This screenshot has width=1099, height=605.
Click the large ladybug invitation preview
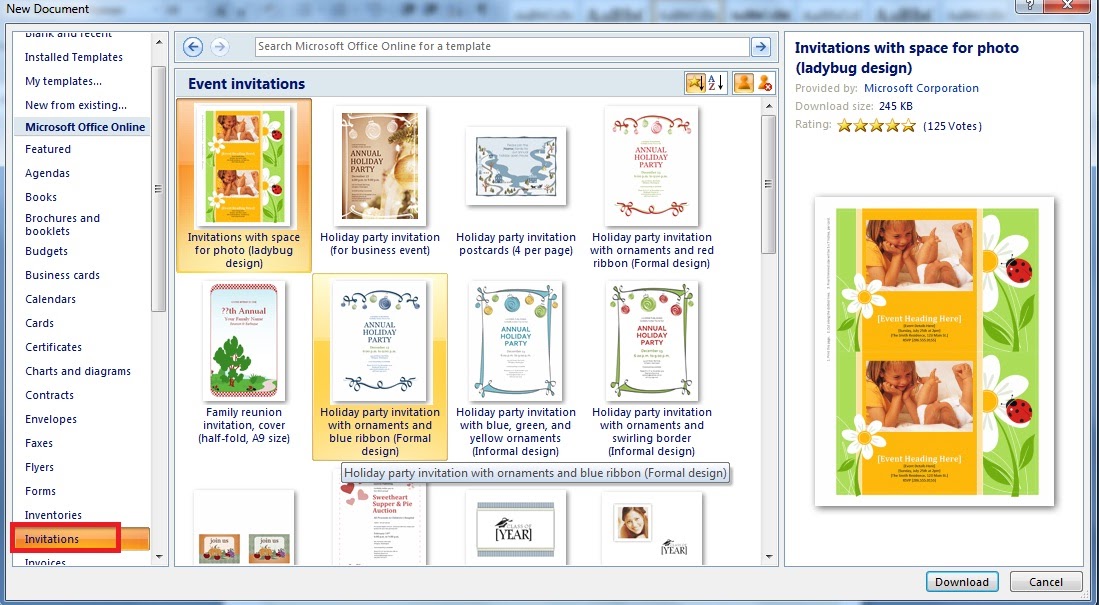click(x=934, y=351)
